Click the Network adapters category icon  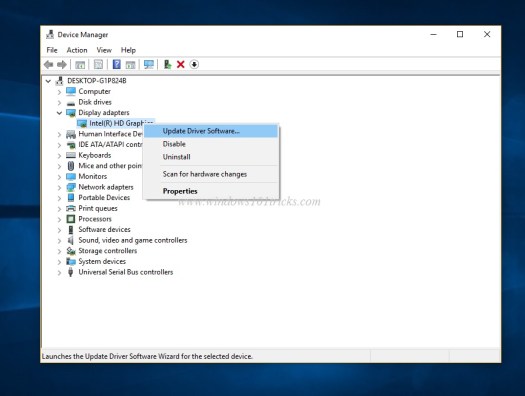(71, 187)
